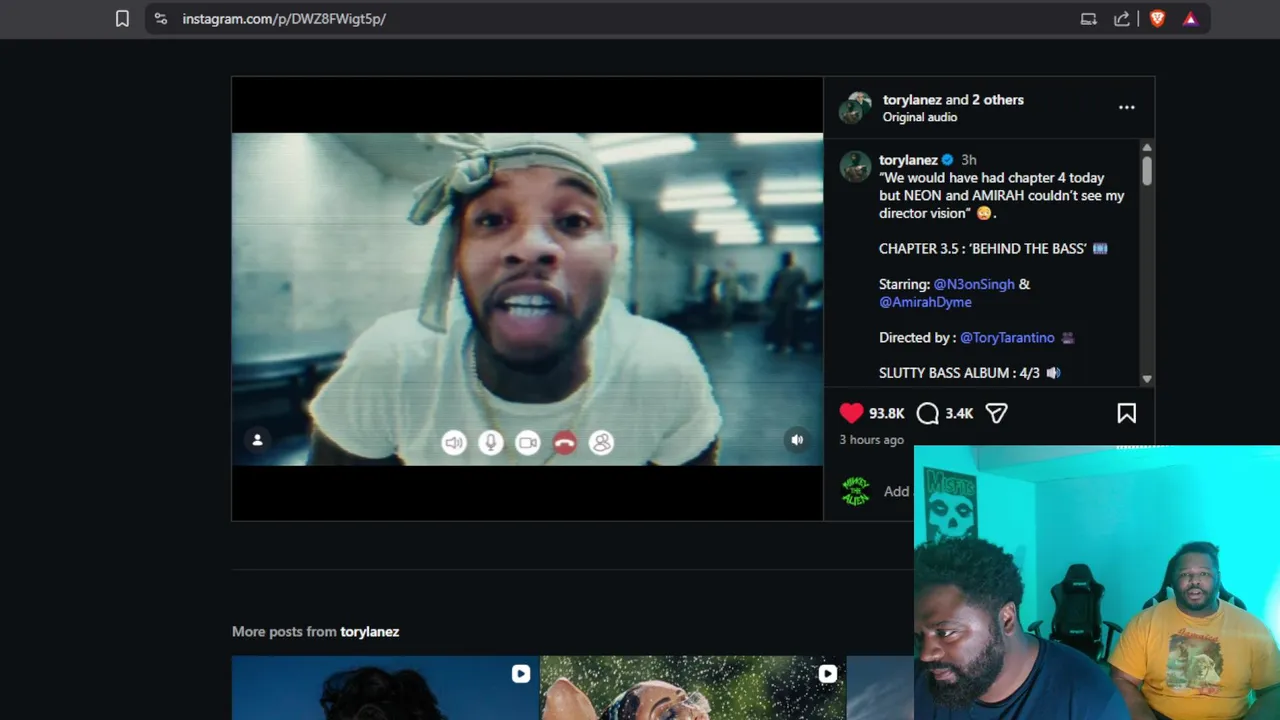Open the post's three-dot more options
Image resolution: width=1280 pixels, height=720 pixels.
(x=1127, y=107)
